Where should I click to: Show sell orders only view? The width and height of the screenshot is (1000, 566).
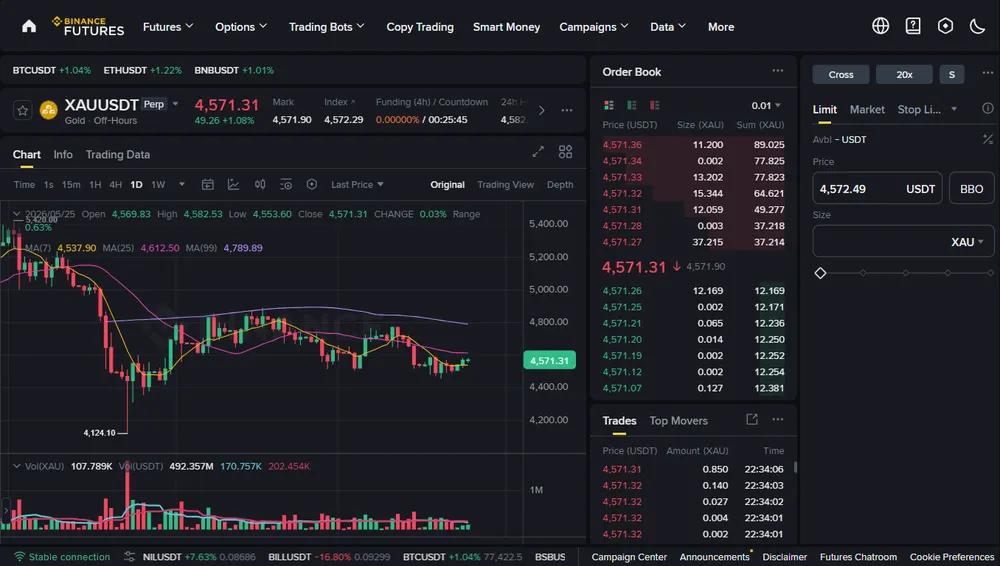click(654, 105)
